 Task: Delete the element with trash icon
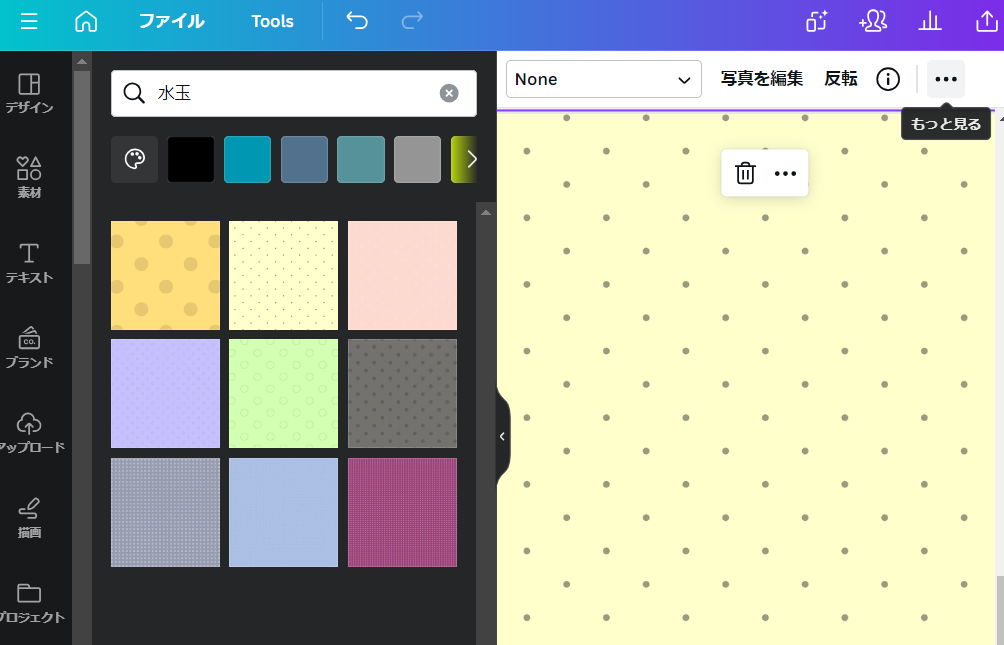[x=745, y=173]
